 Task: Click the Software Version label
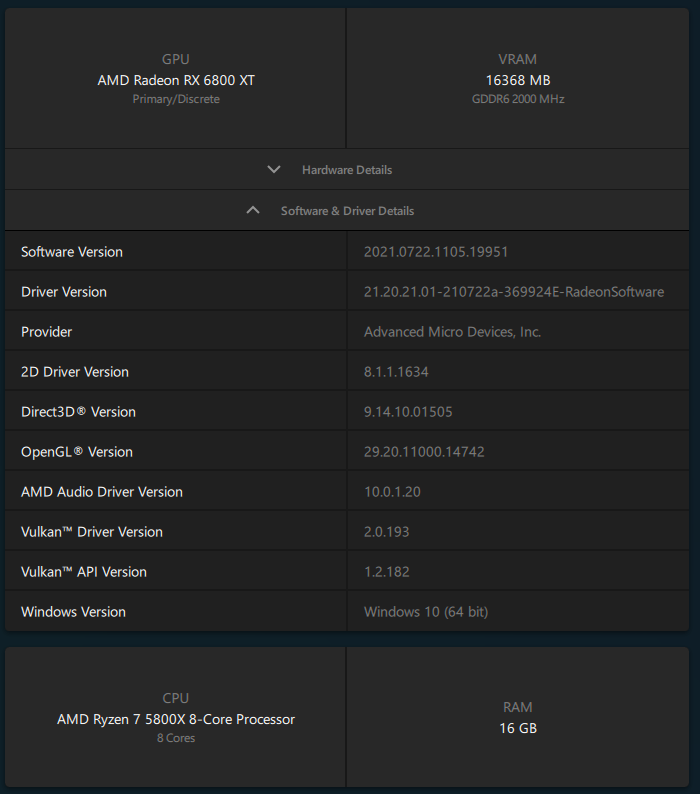72,252
